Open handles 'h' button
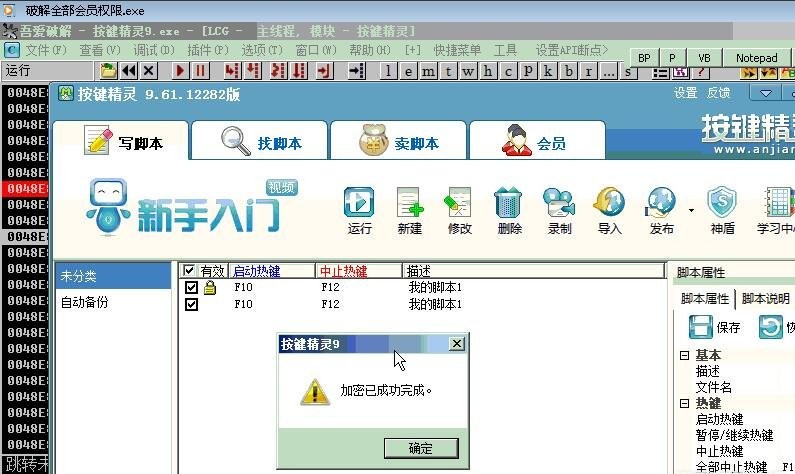 488,70
